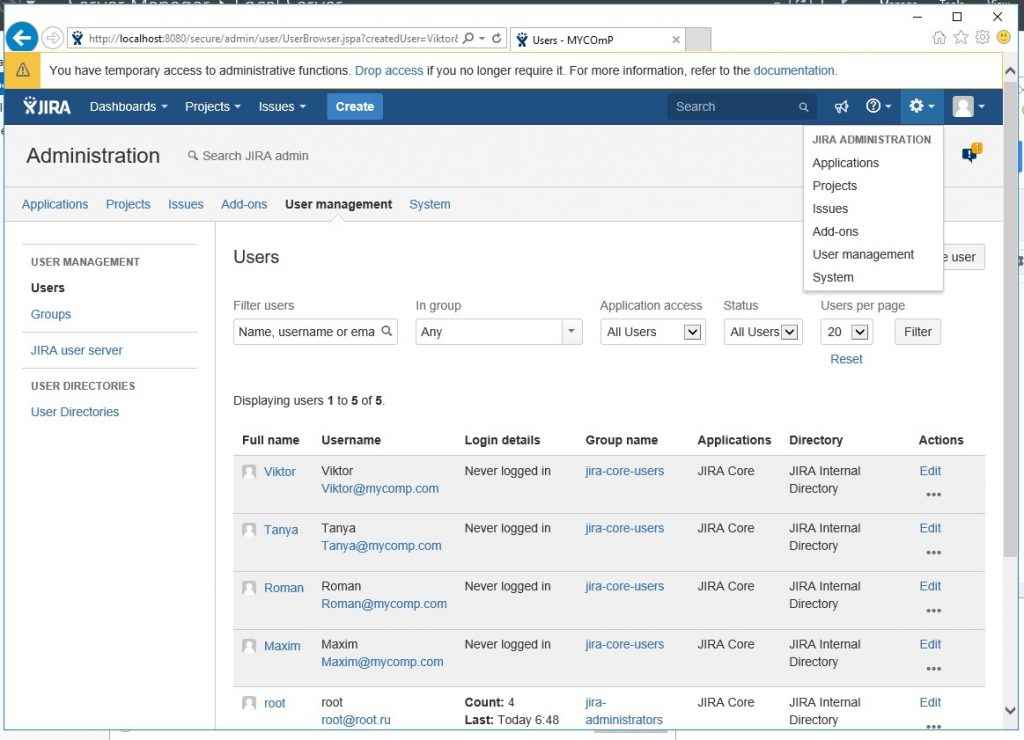Viewport: 1024px width, 740px height.
Task: Open Application access All Users dropdown
Action: pyautogui.click(x=652, y=332)
